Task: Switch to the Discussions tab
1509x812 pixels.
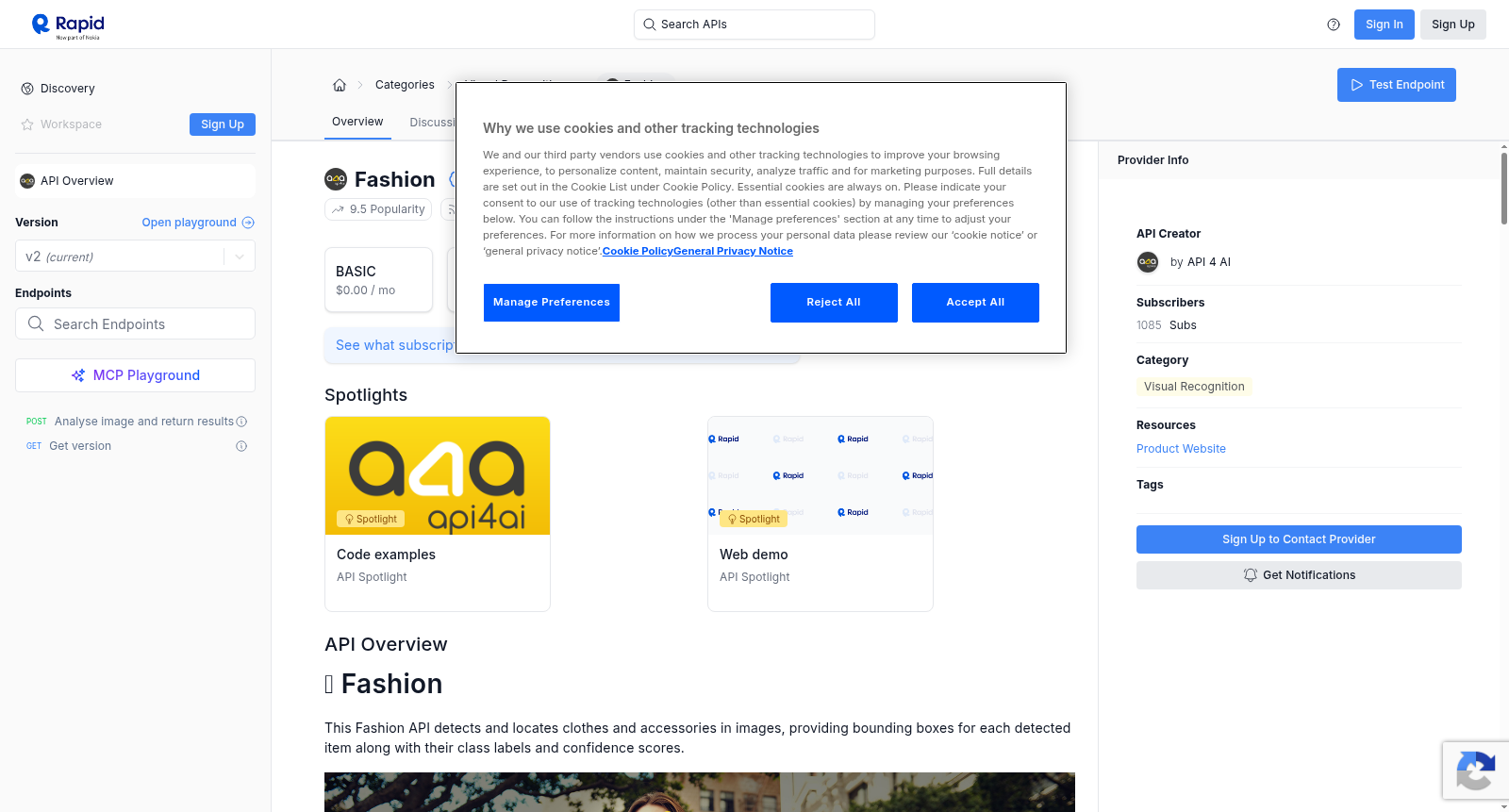Action: [432, 123]
